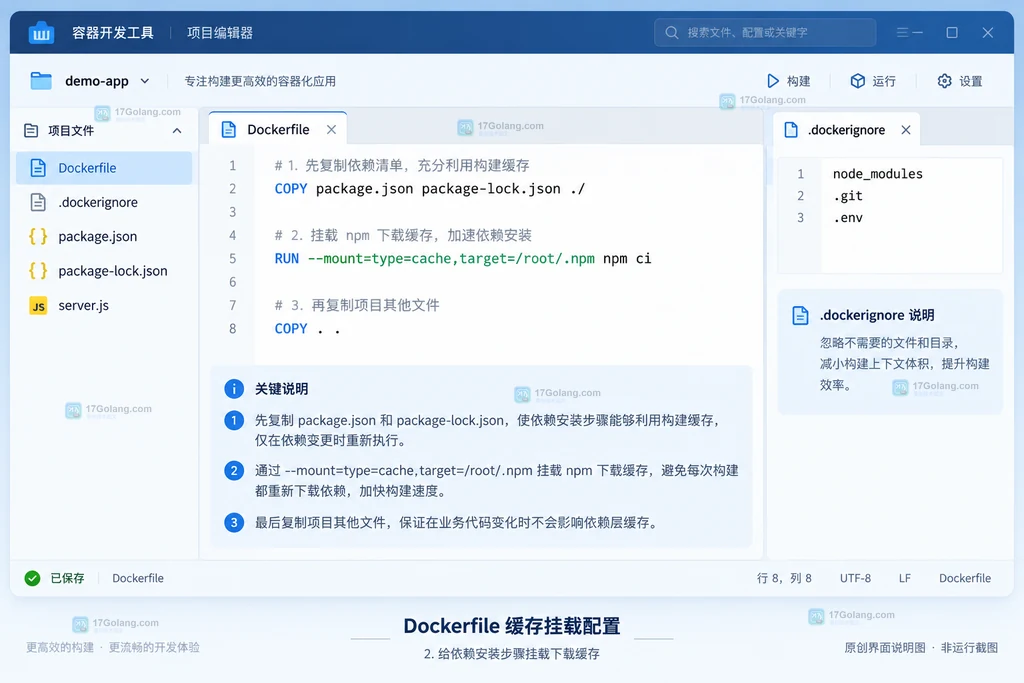Click the braces icon beside package-lock.json
The height and width of the screenshot is (683, 1024).
coord(39,271)
